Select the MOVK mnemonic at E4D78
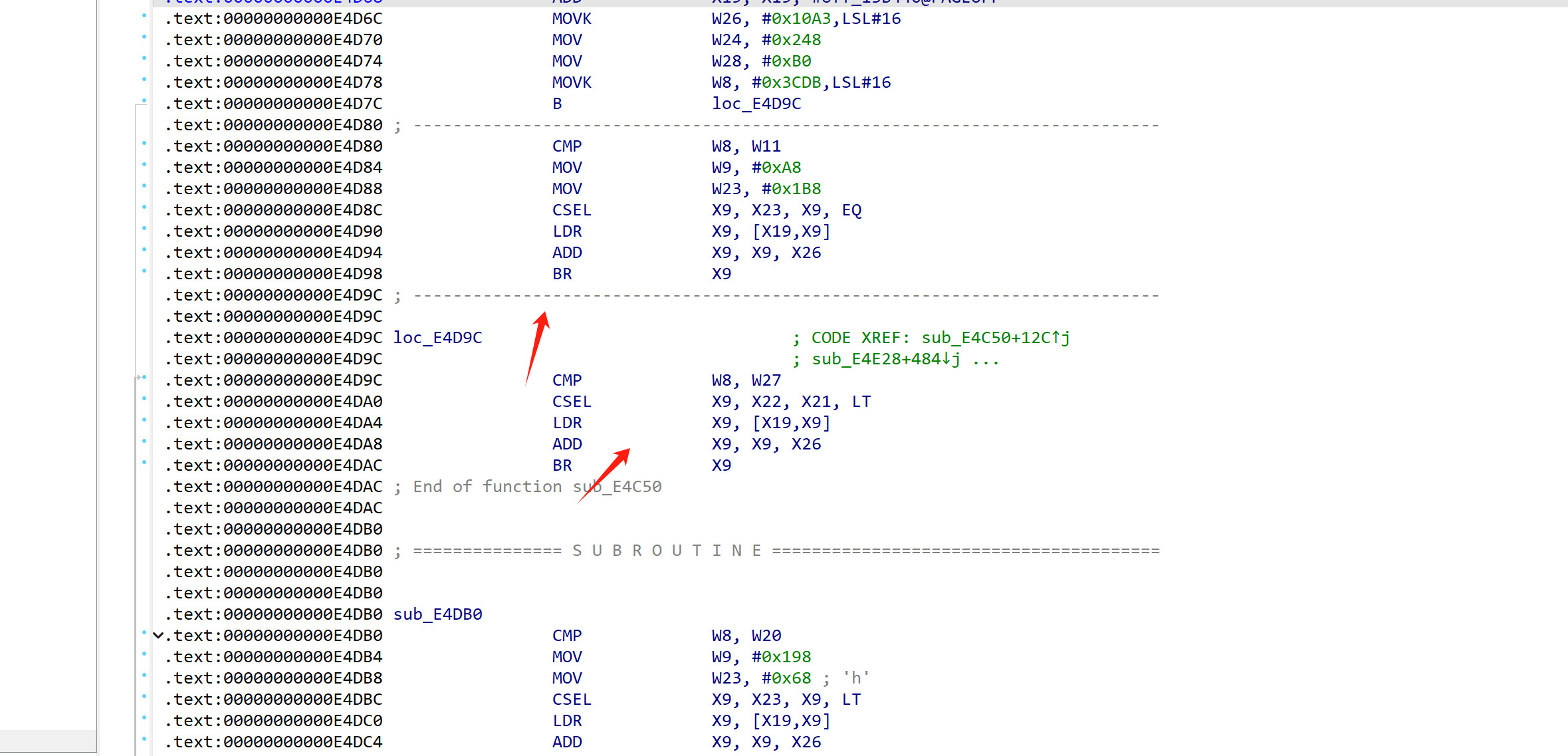This screenshot has width=1568, height=756. click(x=572, y=82)
